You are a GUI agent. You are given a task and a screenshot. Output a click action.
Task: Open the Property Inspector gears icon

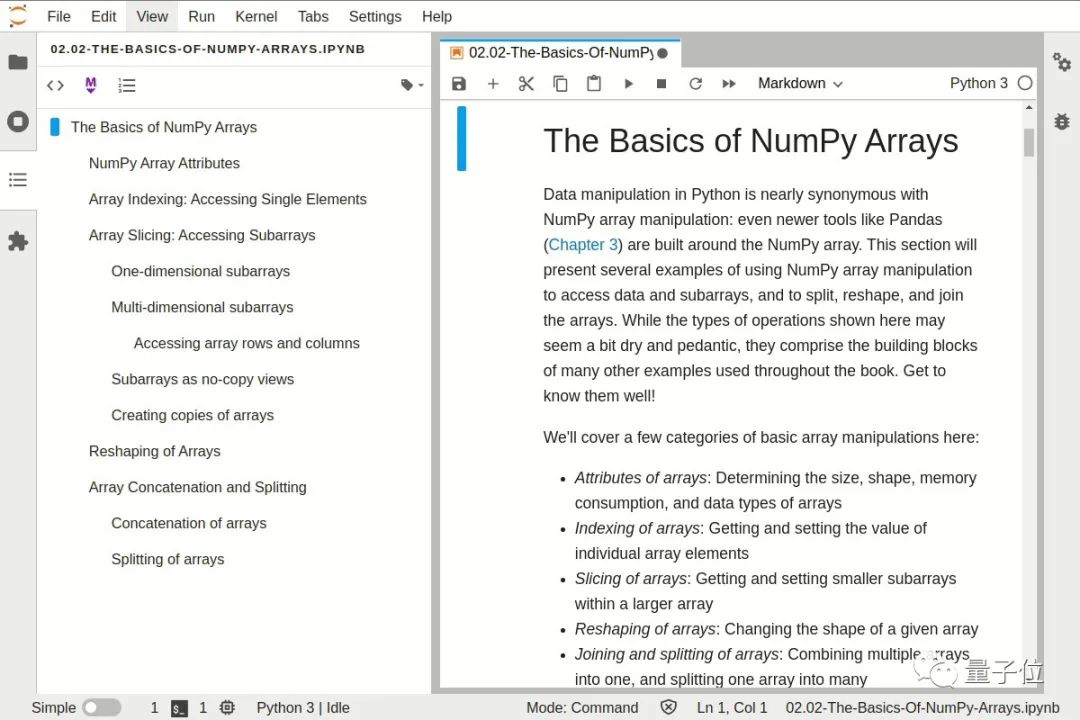click(1061, 63)
